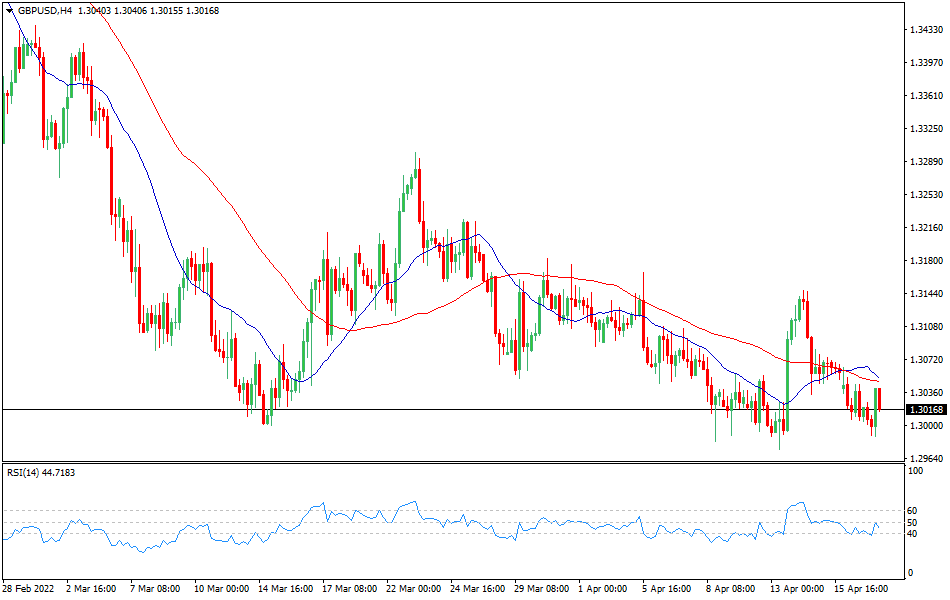Image resolution: width=950 pixels, height=600 pixels.
Task: Click the 1.31440 price axis label
Action: (925, 294)
